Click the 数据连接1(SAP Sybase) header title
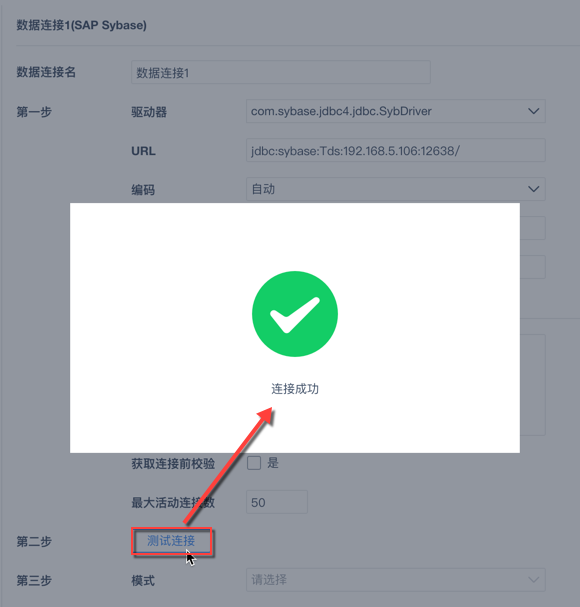This screenshot has width=580, height=607. 81,25
